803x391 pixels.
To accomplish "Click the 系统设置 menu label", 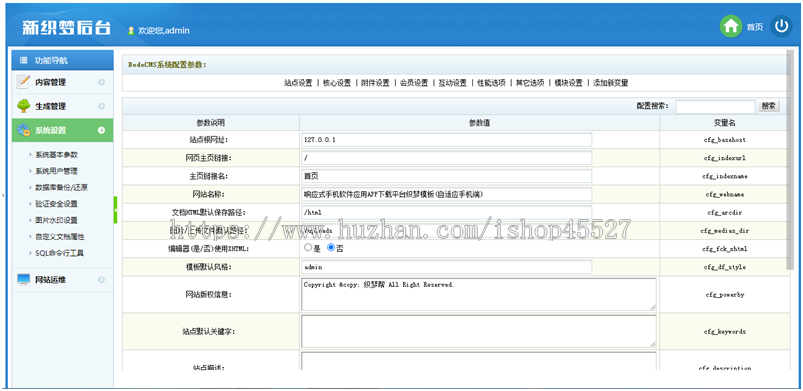I will coord(50,131).
